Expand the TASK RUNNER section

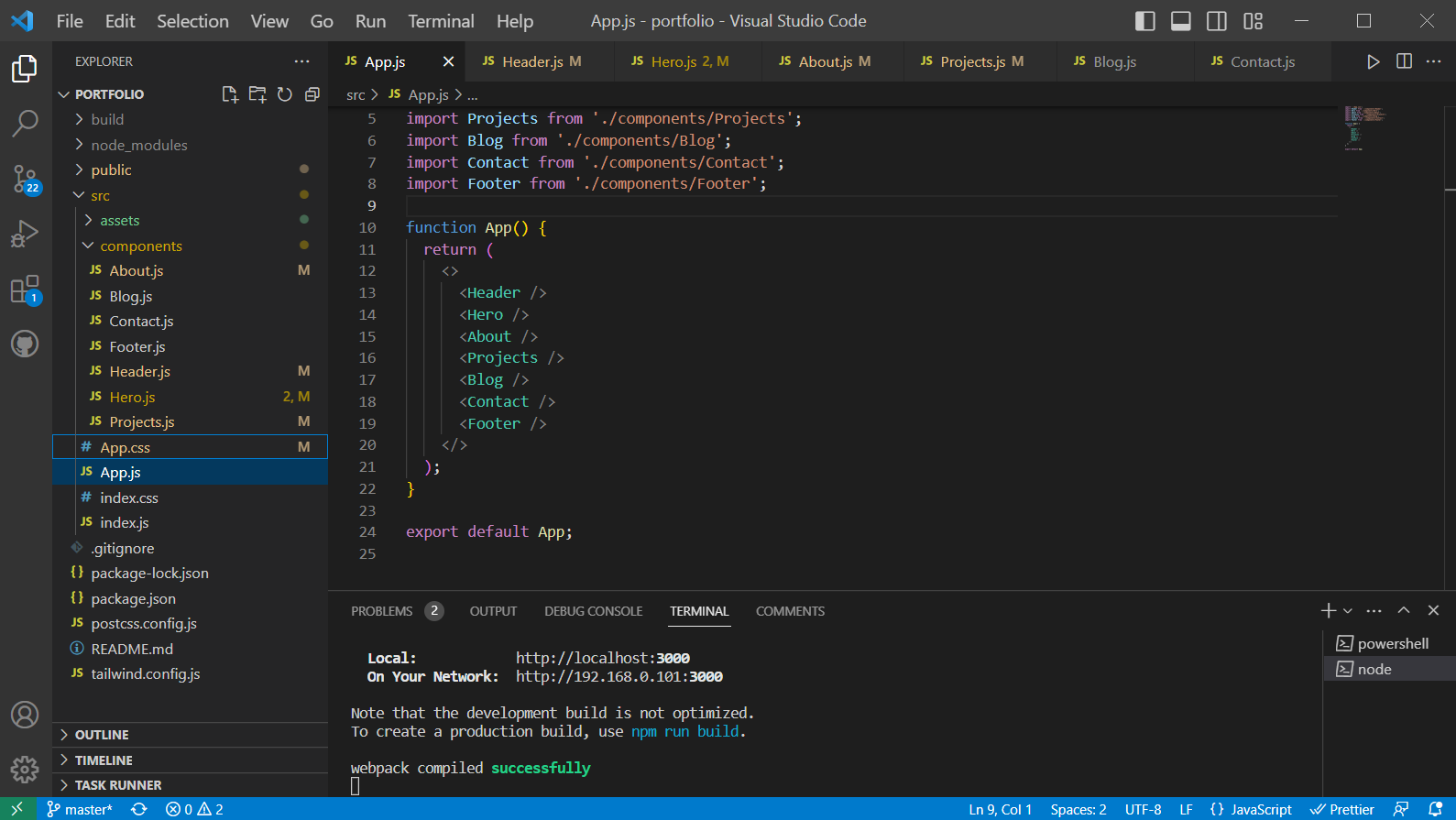[x=191, y=785]
